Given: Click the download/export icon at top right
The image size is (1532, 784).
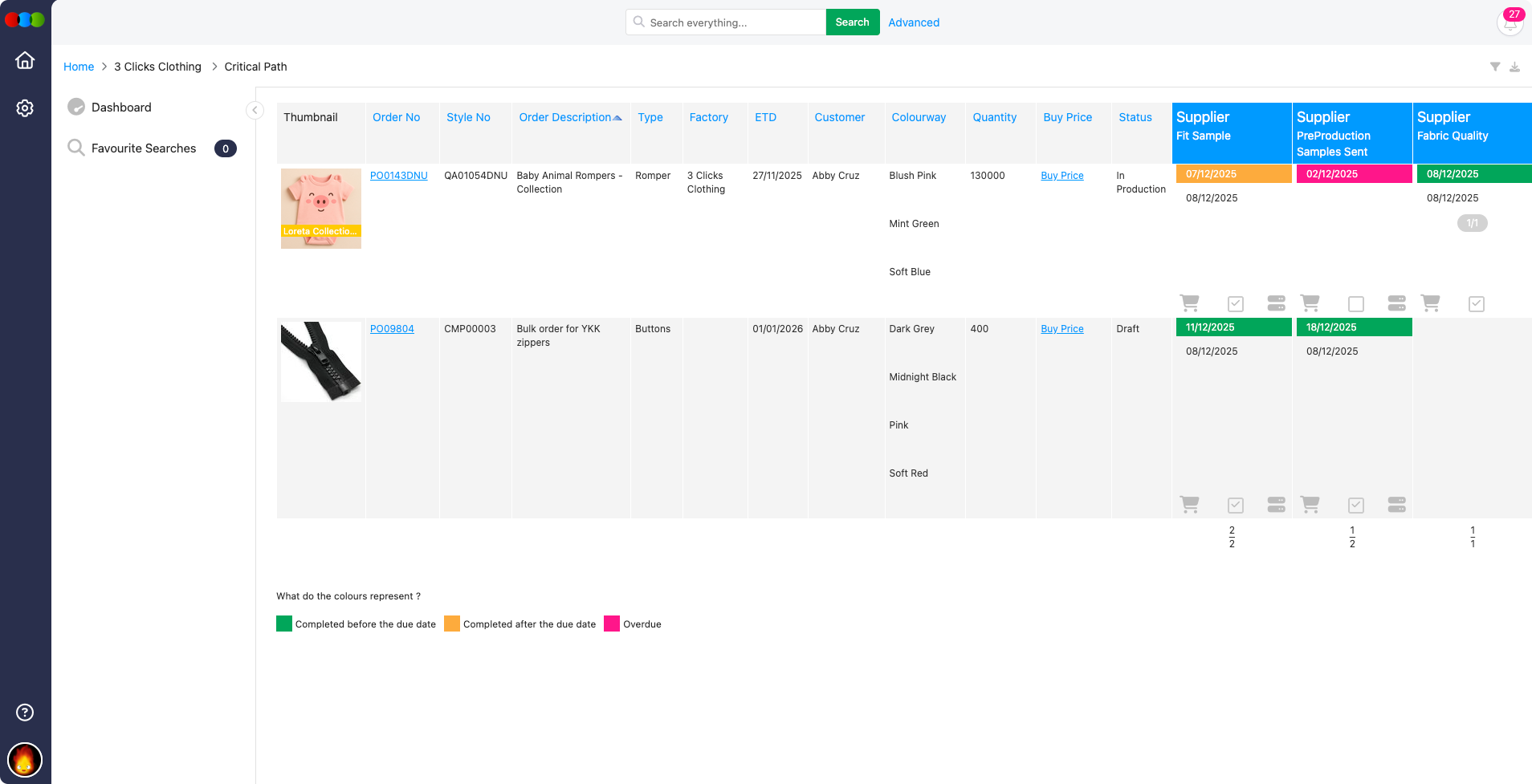Looking at the screenshot, I should pos(1516,67).
